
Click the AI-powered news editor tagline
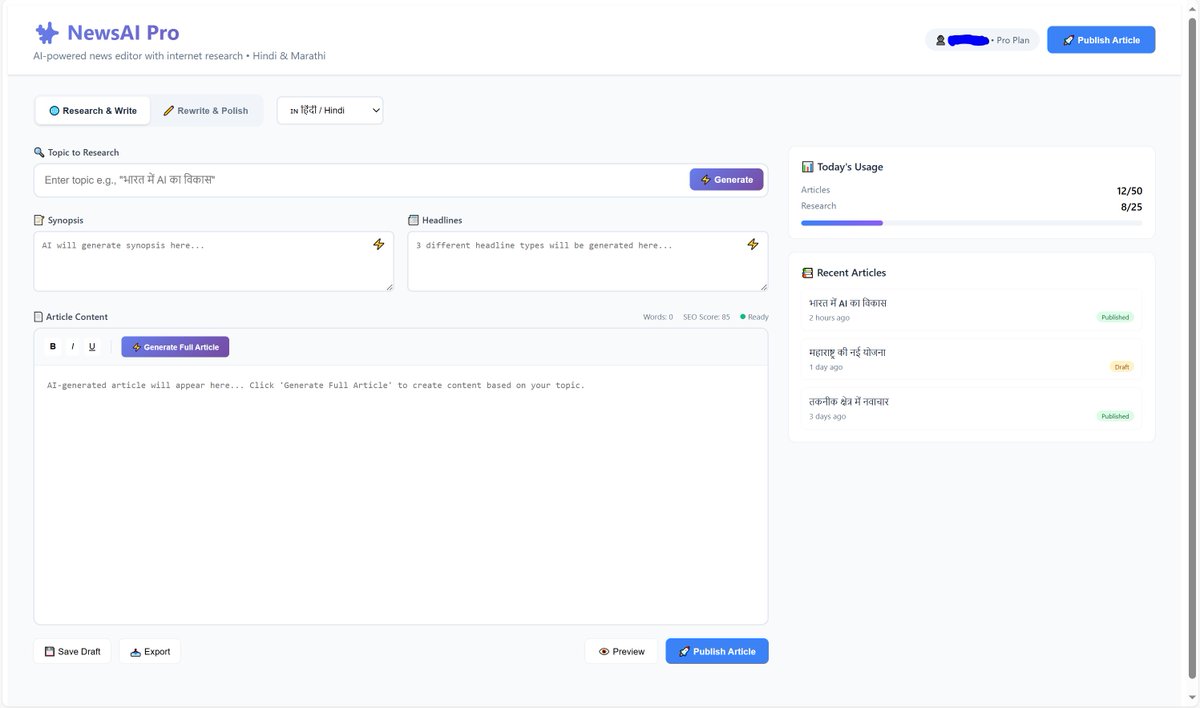(x=179, y=56)
